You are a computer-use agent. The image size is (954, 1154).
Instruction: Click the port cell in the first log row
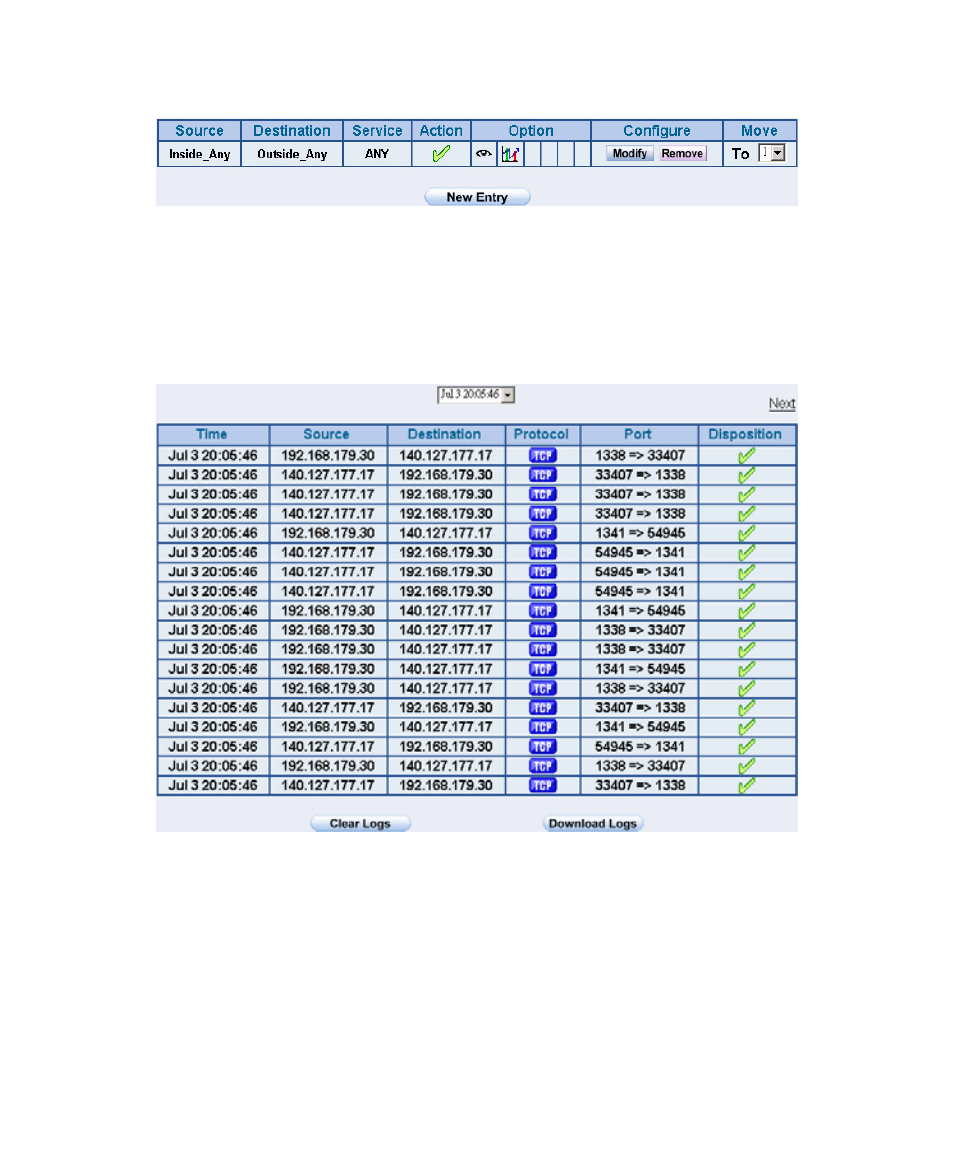(640, 456)
